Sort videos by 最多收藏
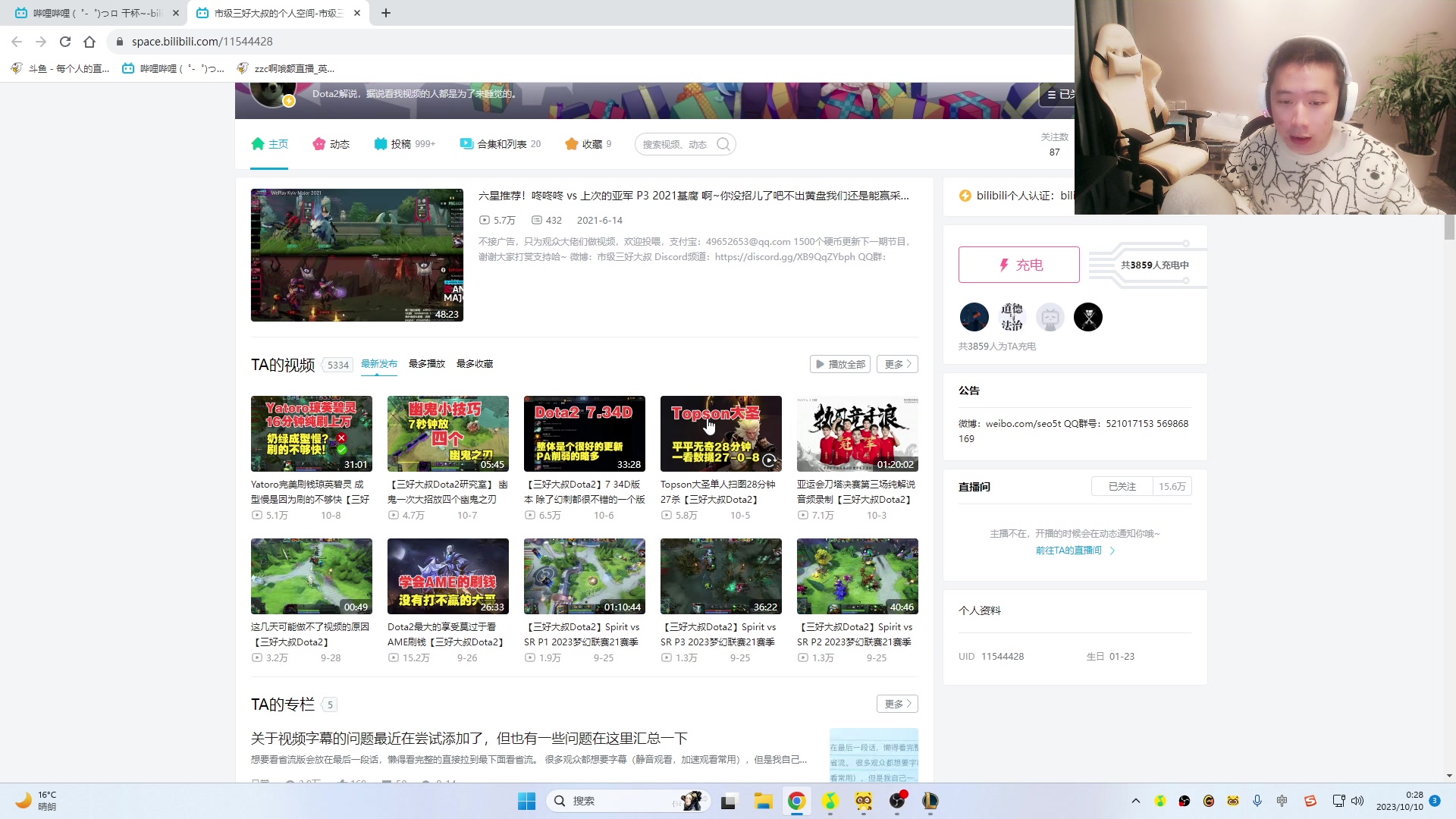The width and height of the screenshot is (1456, 819). pyautogui.click(x=475, y=364)
